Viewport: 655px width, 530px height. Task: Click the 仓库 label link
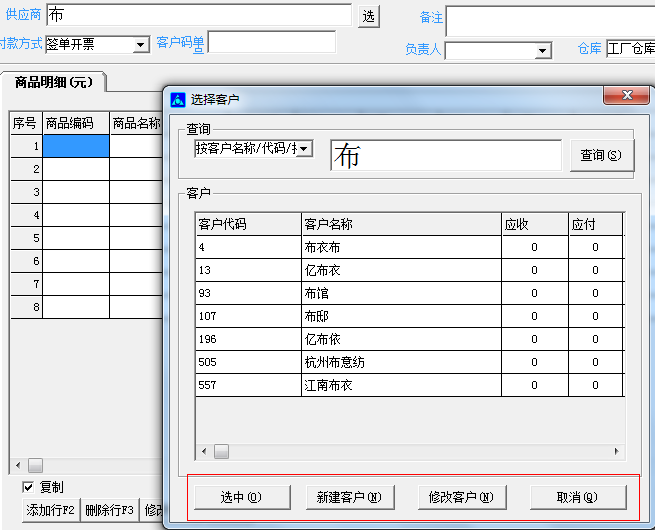coord(589,48)
